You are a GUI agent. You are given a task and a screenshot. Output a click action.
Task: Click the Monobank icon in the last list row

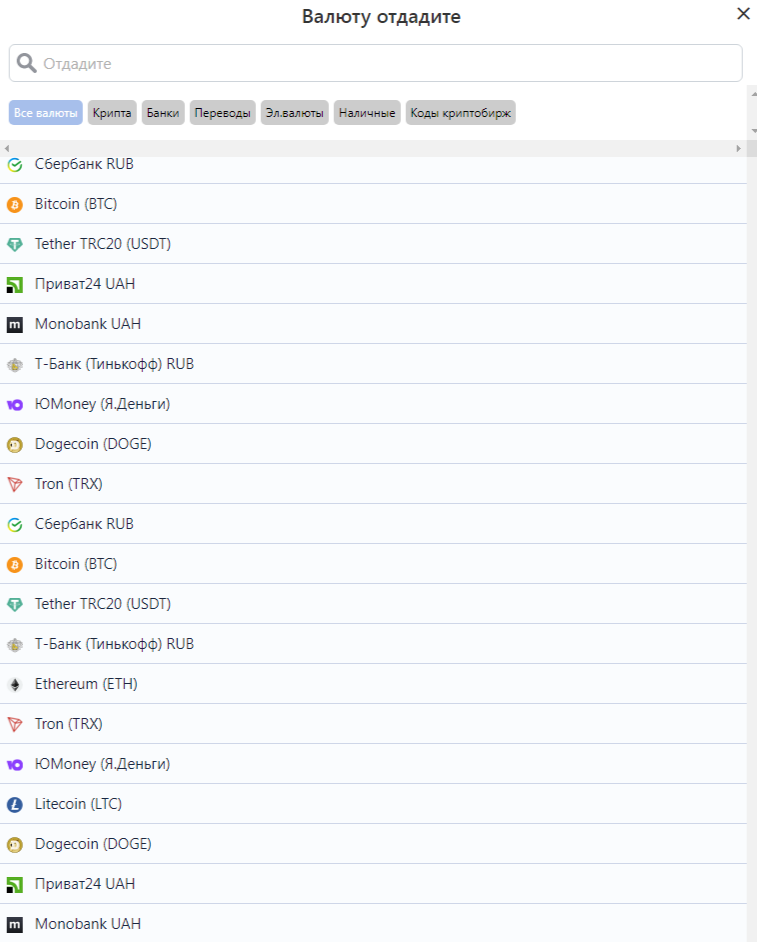[x=15, y=925]
